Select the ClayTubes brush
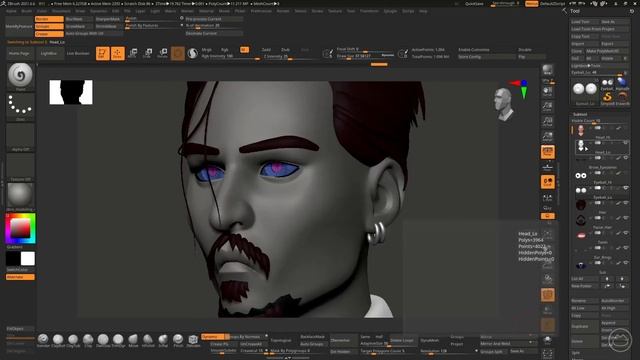Screen dimensions: 640x360 click(73, 340)
